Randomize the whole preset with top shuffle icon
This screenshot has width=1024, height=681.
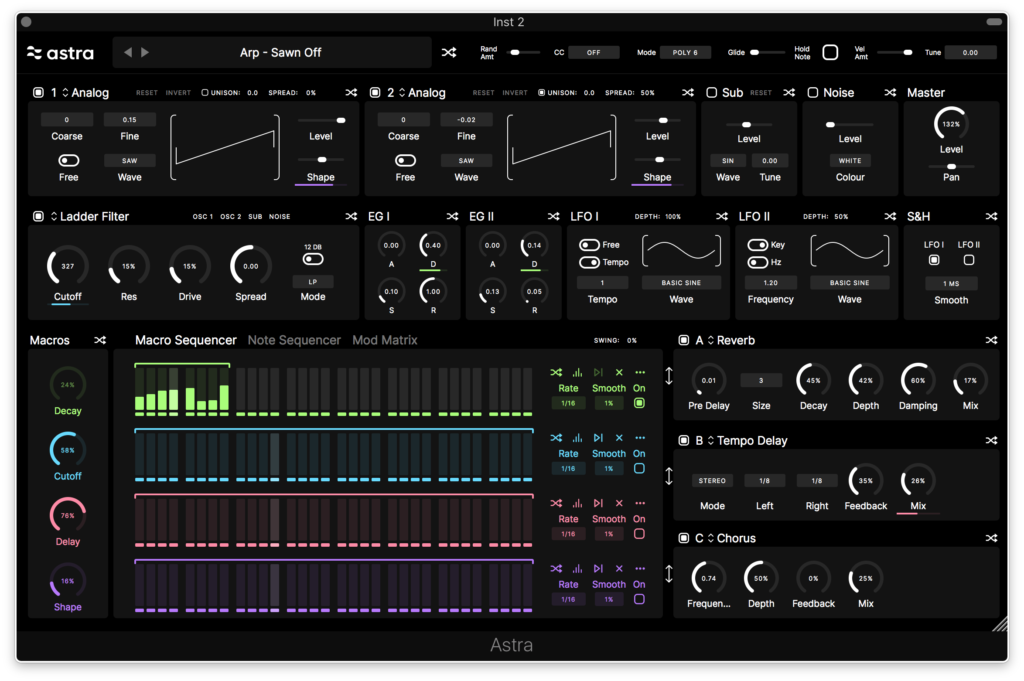(449, 52)
